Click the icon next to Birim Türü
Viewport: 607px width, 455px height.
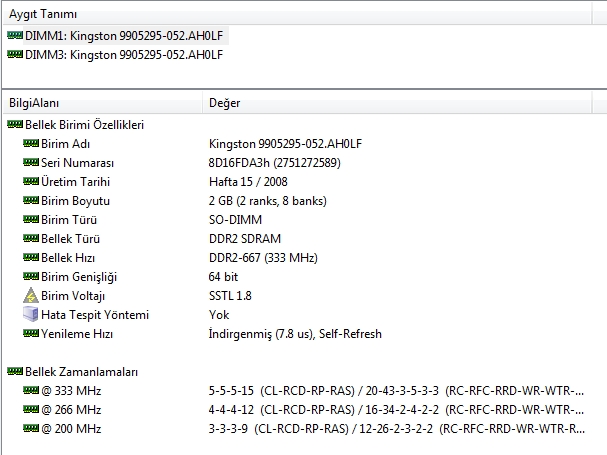pyautogui.click(x=31, y=219)
